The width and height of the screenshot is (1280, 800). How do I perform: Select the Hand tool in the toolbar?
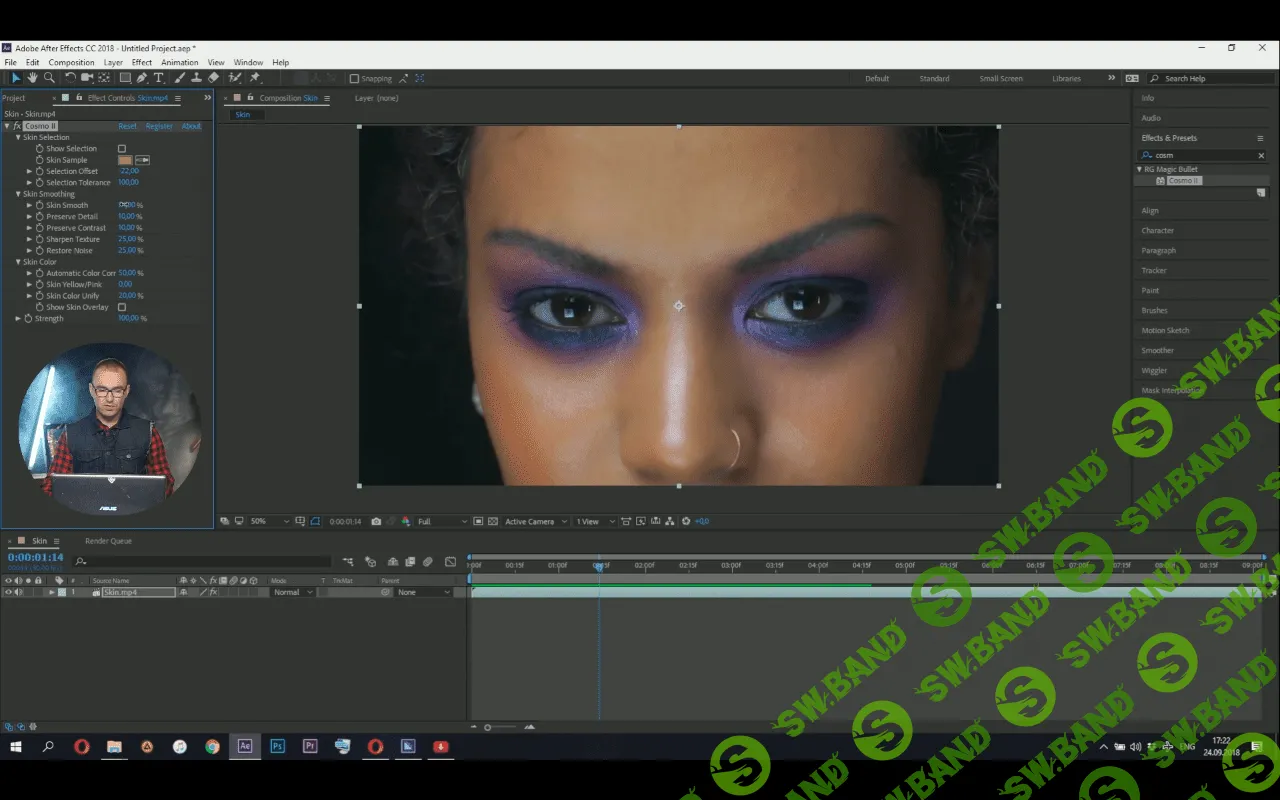(x=32, y=78)
